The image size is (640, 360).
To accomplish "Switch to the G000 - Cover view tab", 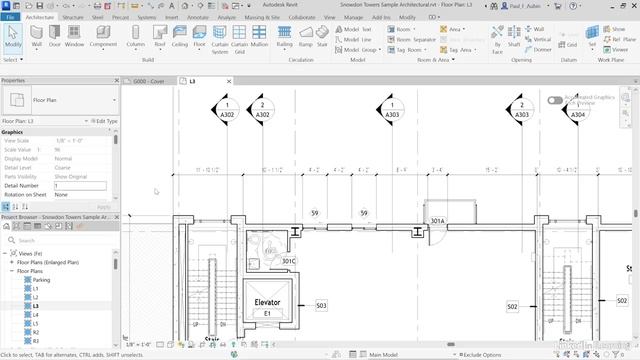I will (x=148, y=81).
